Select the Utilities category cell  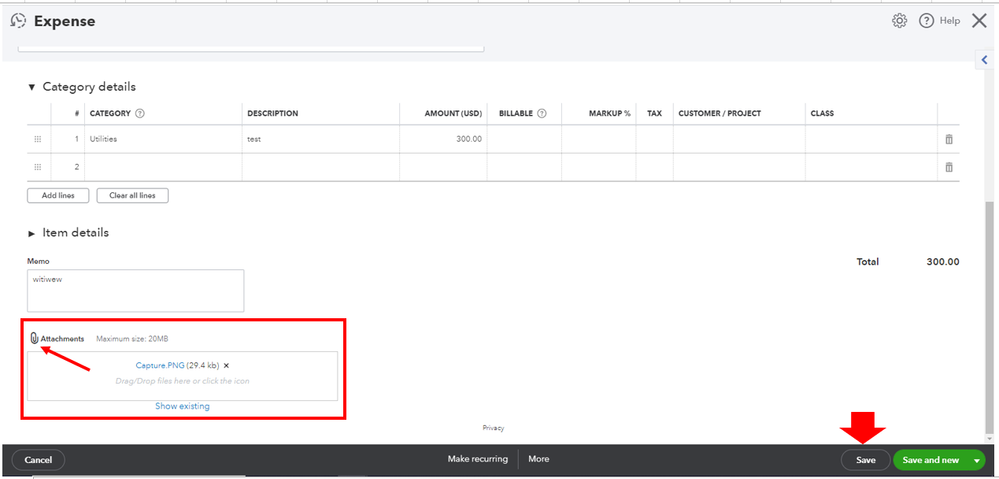pos(163,139)
